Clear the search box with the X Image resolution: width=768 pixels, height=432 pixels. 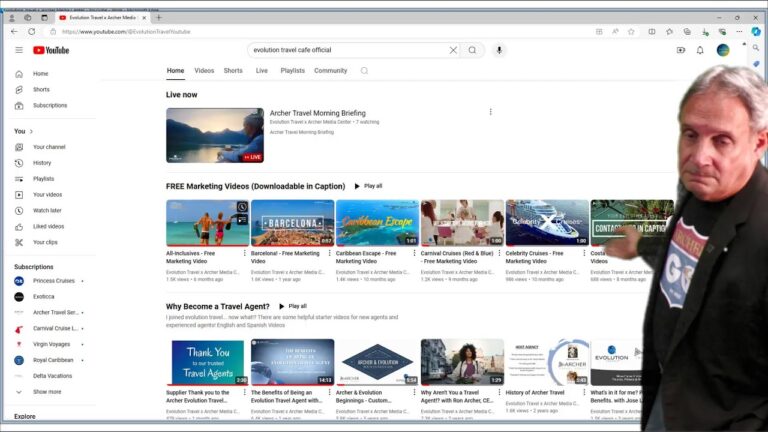453,50
